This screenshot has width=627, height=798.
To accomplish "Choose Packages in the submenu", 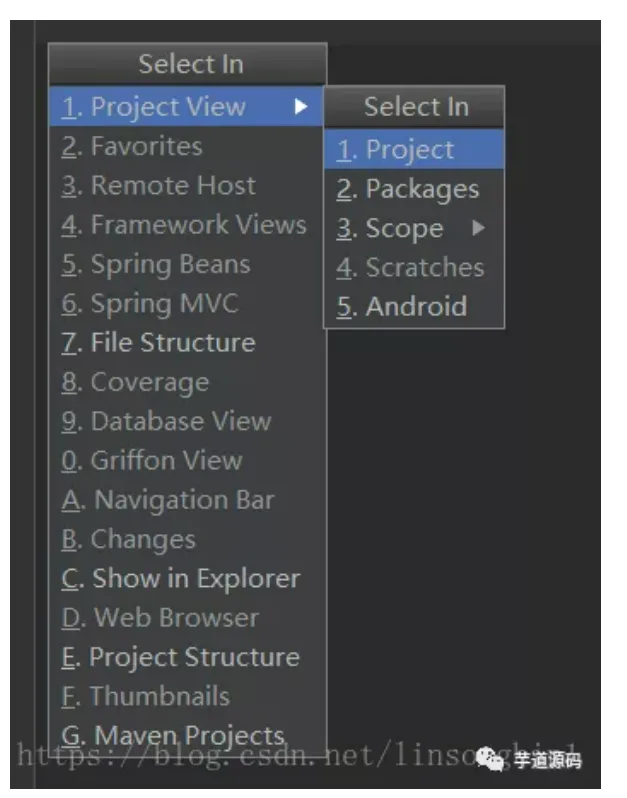I will click(414, 189).
